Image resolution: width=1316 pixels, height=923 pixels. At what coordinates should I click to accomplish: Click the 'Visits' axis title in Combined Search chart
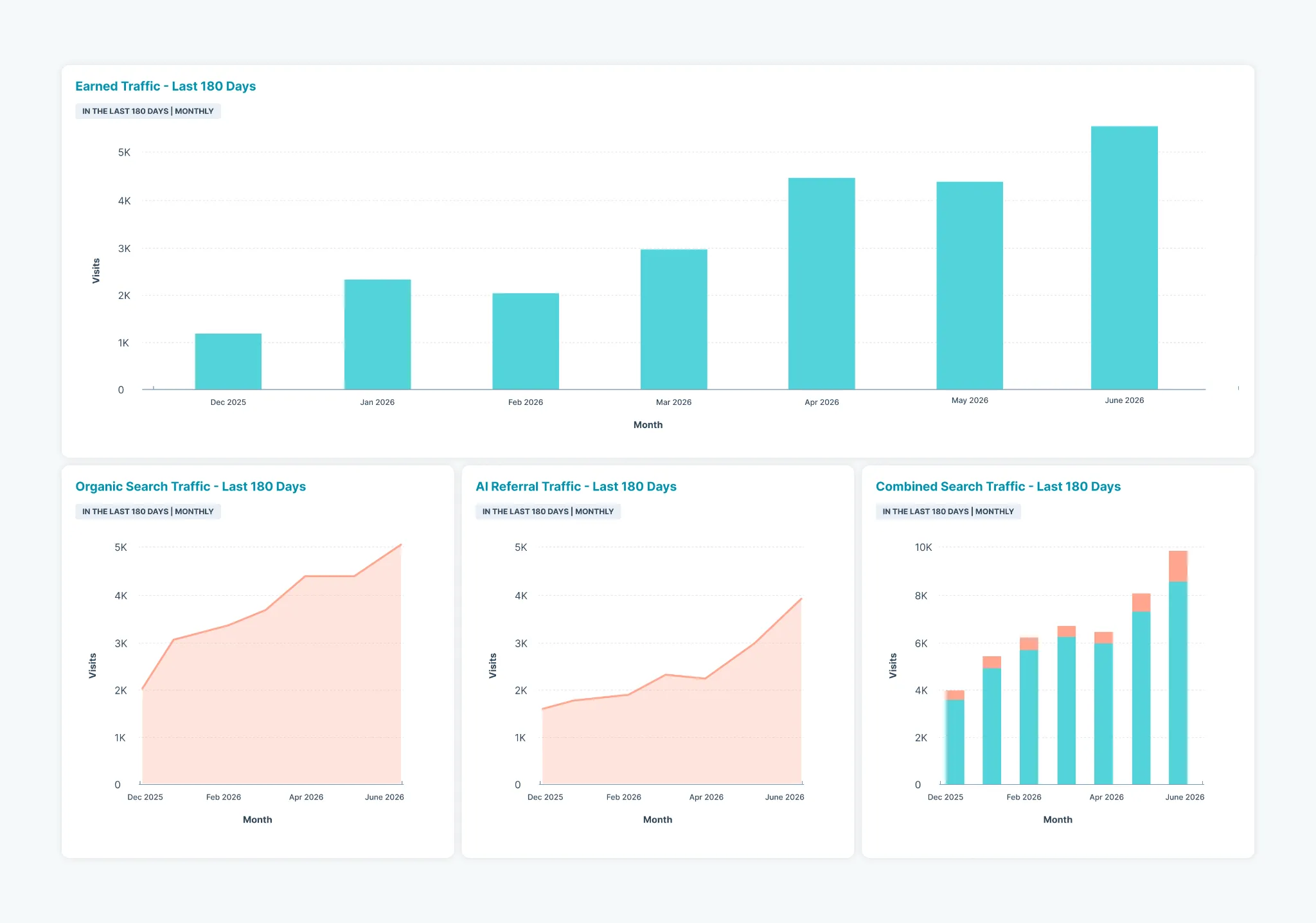[893, 666]
